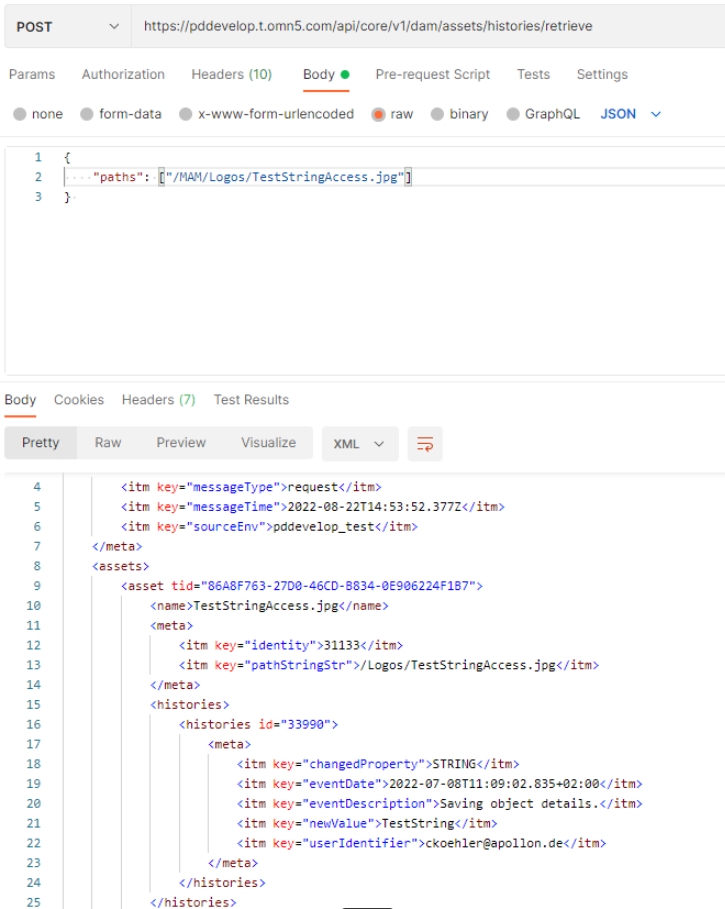Choose the binary body radio button

click(x=438, y=114)
